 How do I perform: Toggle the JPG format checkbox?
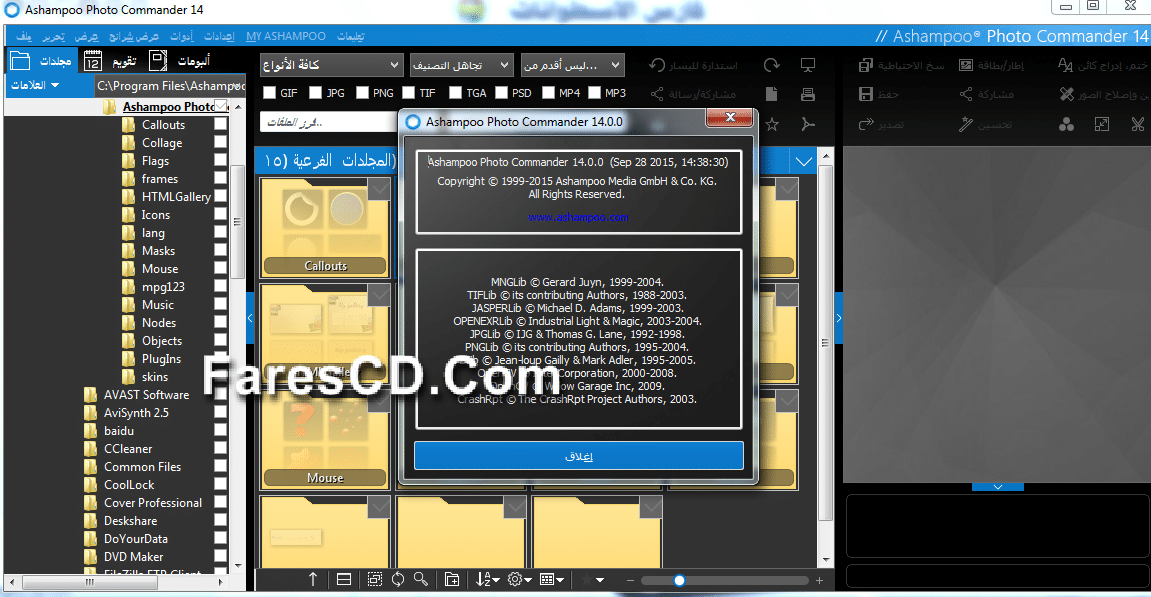(x=316, y=93)
